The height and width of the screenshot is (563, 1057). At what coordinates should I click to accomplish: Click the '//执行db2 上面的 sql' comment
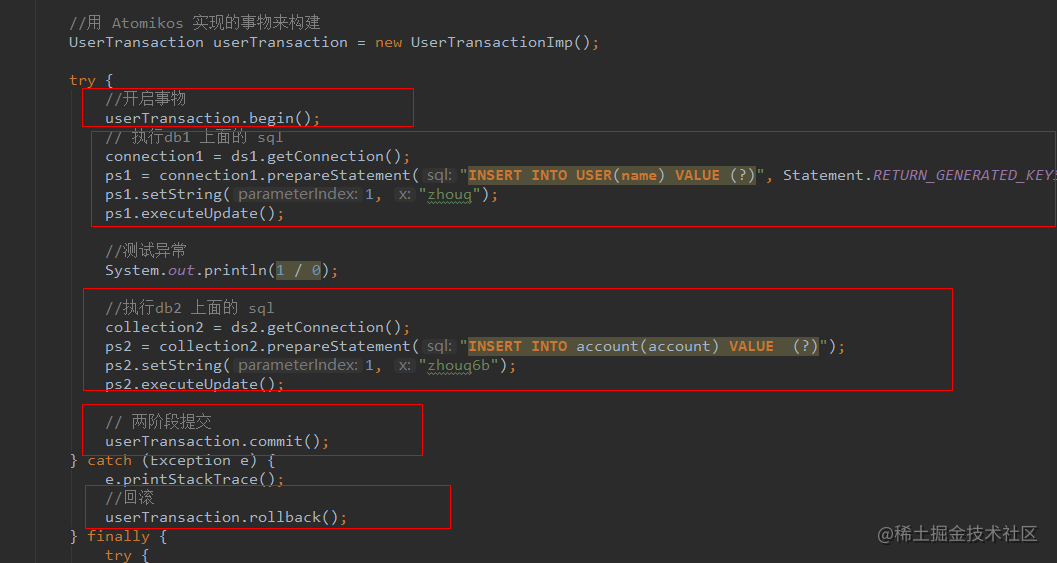coord(189,308)
